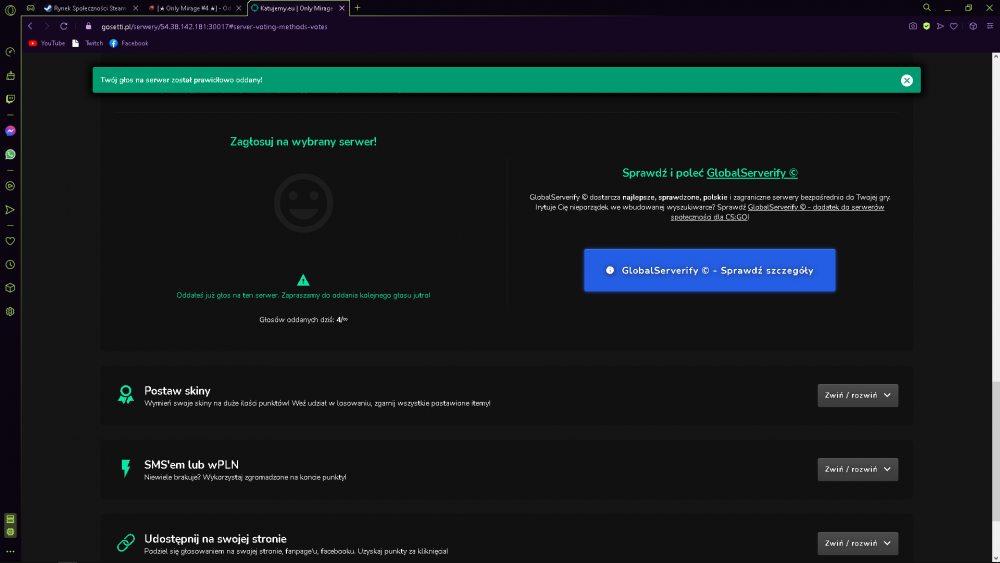1000x563 pixels.
Task: Open sidebar three-dots setup menu
Action: 10,552
